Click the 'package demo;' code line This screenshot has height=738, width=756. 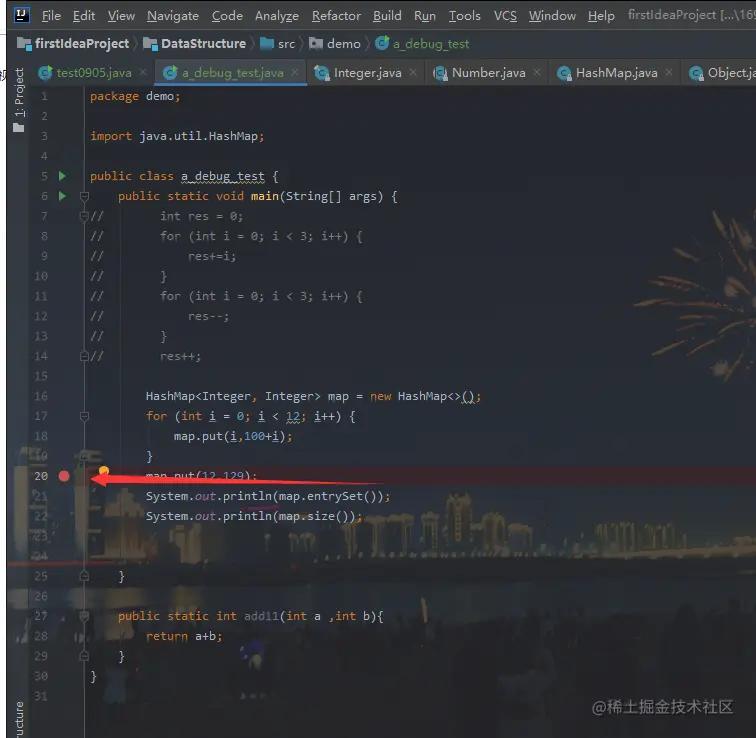click(x=135, y=96)
